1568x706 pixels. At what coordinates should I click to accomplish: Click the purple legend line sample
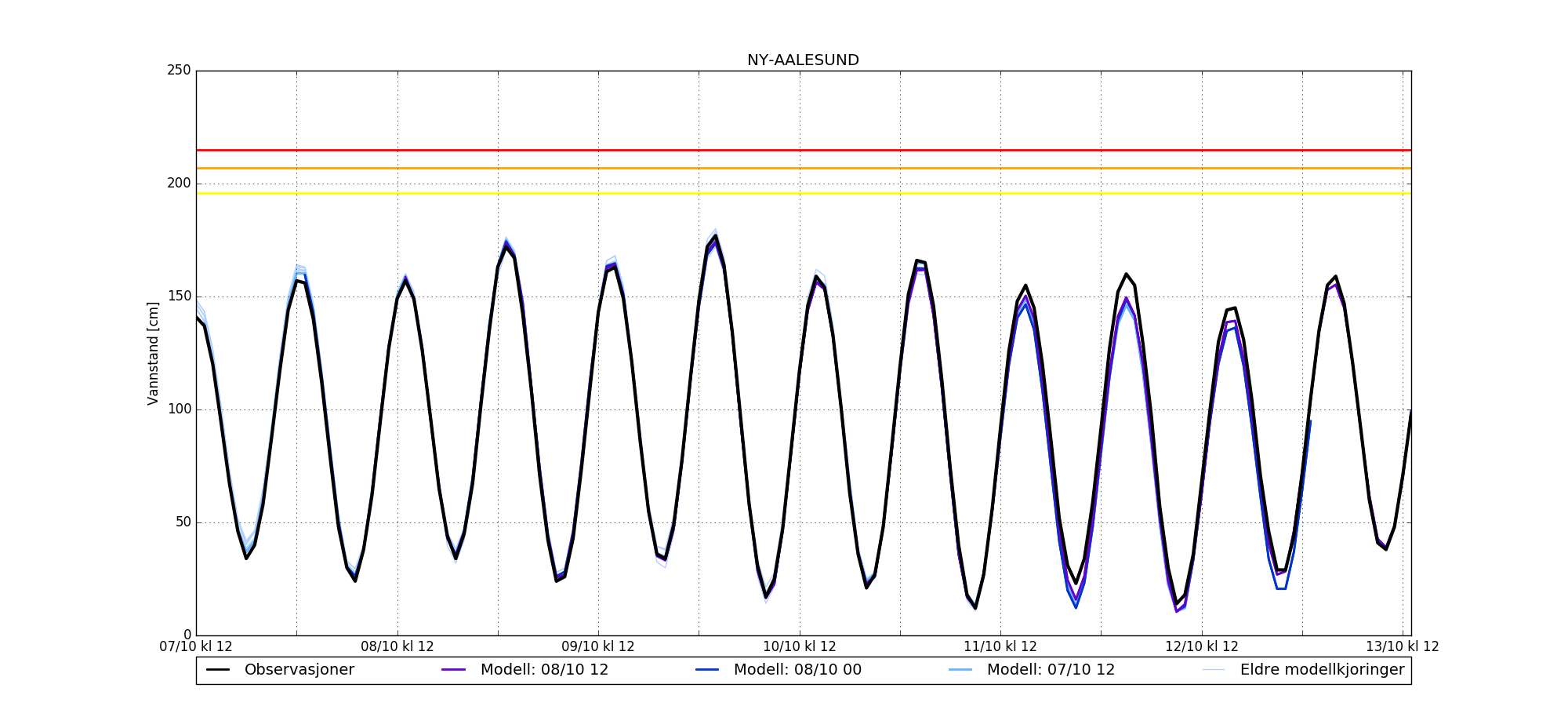(454, 670)
